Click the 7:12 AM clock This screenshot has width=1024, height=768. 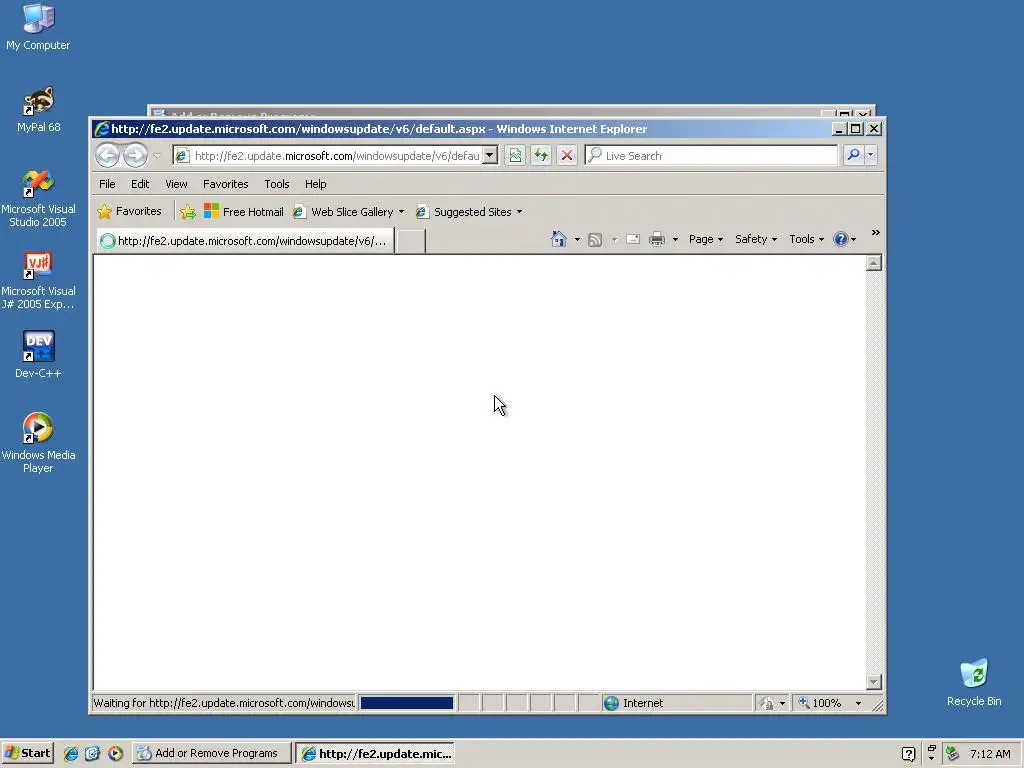pos(990,754)
